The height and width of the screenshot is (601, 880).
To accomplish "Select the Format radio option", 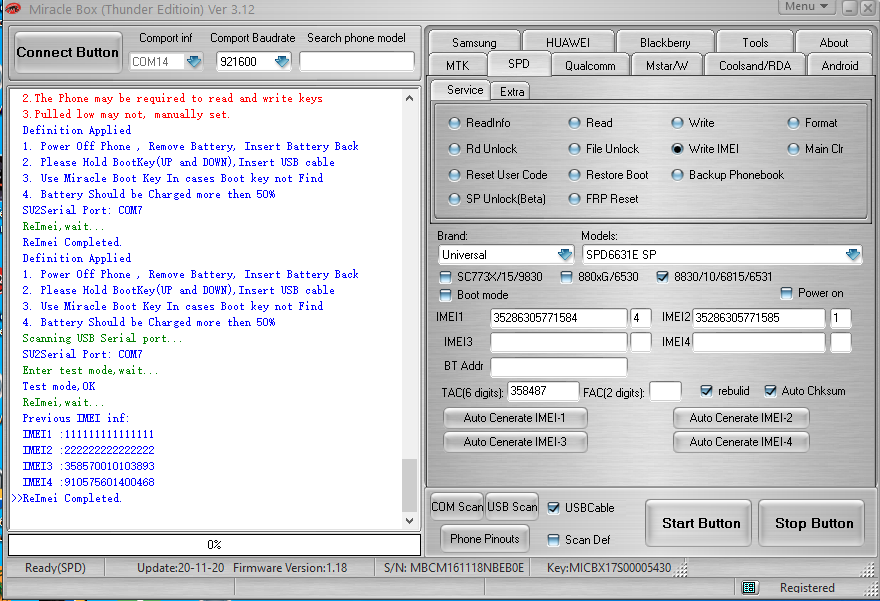I will point(793,123).
